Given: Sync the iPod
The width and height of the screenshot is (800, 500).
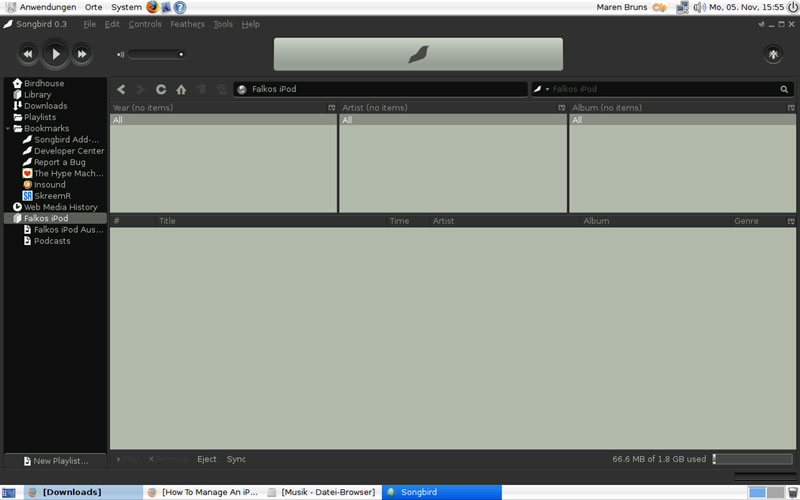Looking at the screenshot, I should pyautogui.click(x=236, y=459).
